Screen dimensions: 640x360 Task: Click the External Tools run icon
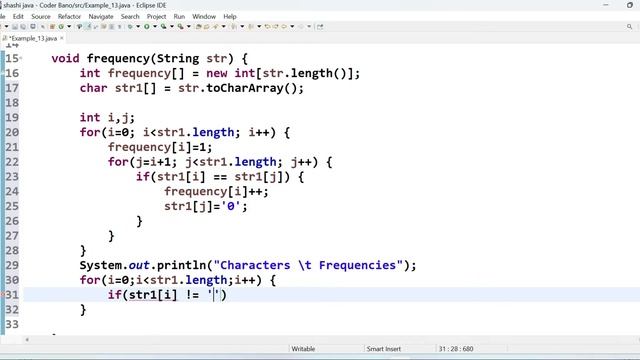click(x=180, y=27)
